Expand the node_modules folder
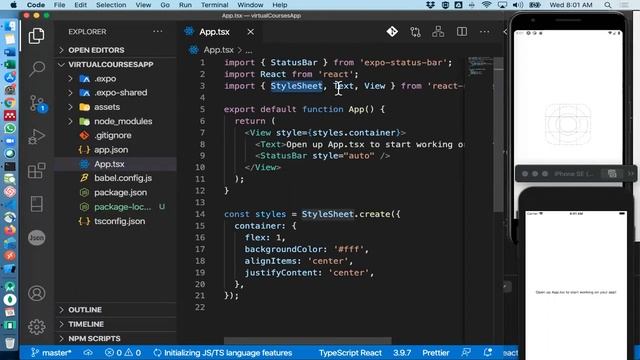Screen dimensions: 640x360 click(116, 121)
